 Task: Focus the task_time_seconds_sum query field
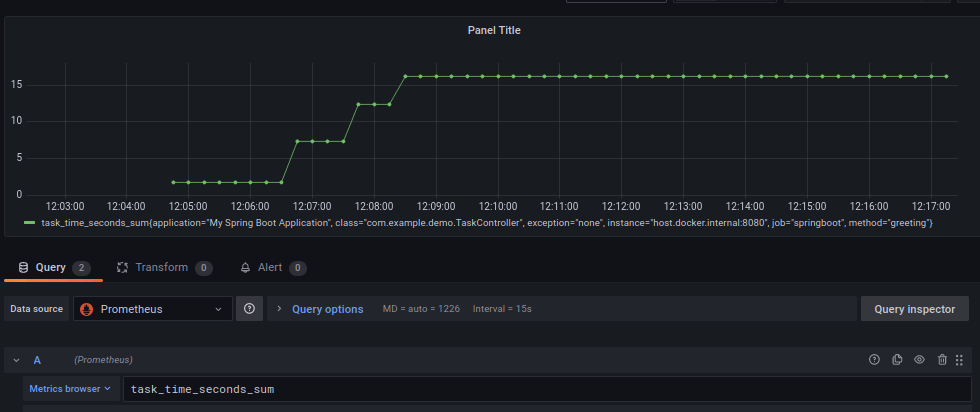click(x=547, y=389)
